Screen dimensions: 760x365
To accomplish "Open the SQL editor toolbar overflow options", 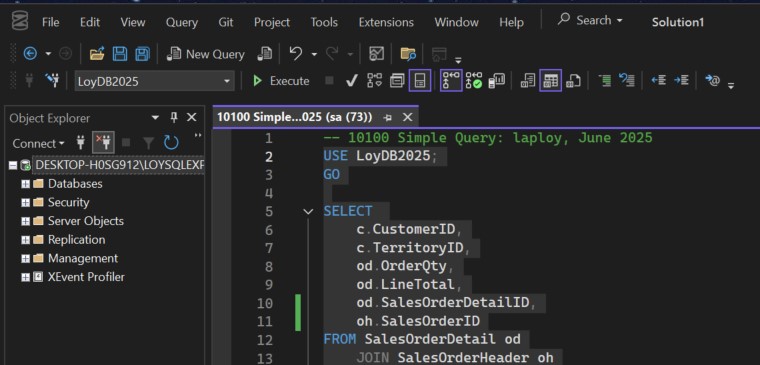I will pos(731,86).
